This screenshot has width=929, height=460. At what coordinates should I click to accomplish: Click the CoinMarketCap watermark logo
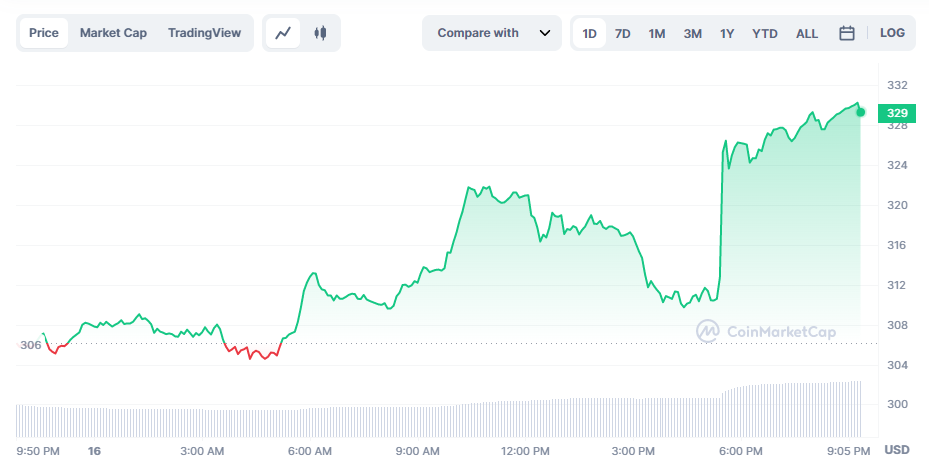[766, 331]
